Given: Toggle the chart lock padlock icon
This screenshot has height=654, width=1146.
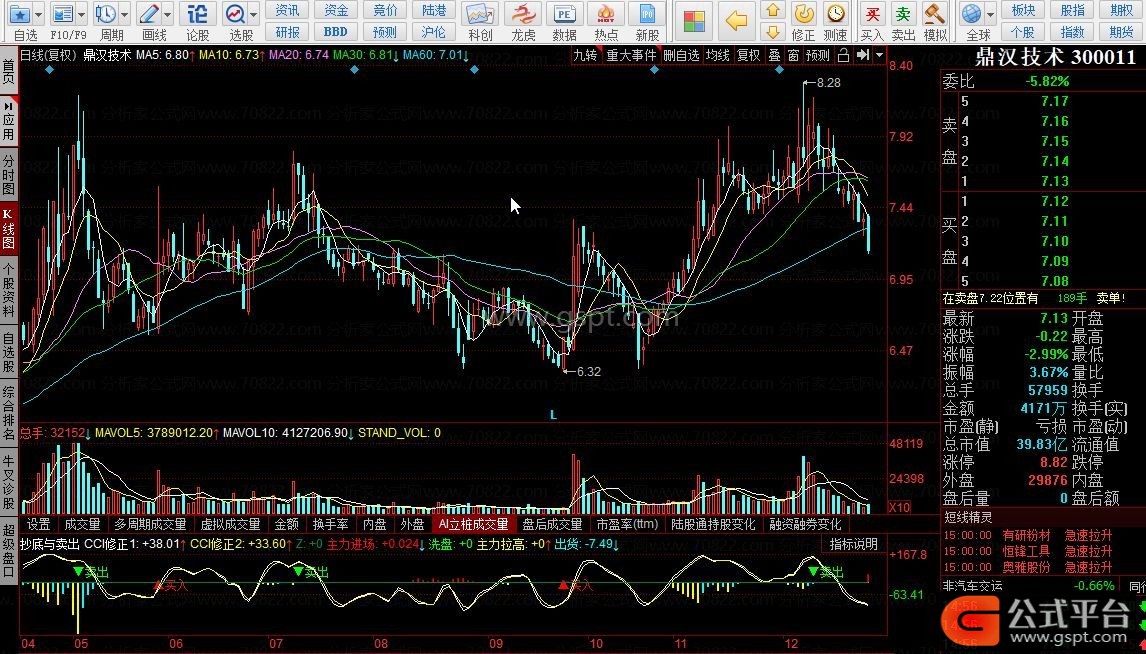Looking at the screenshot, I should 843,56.
